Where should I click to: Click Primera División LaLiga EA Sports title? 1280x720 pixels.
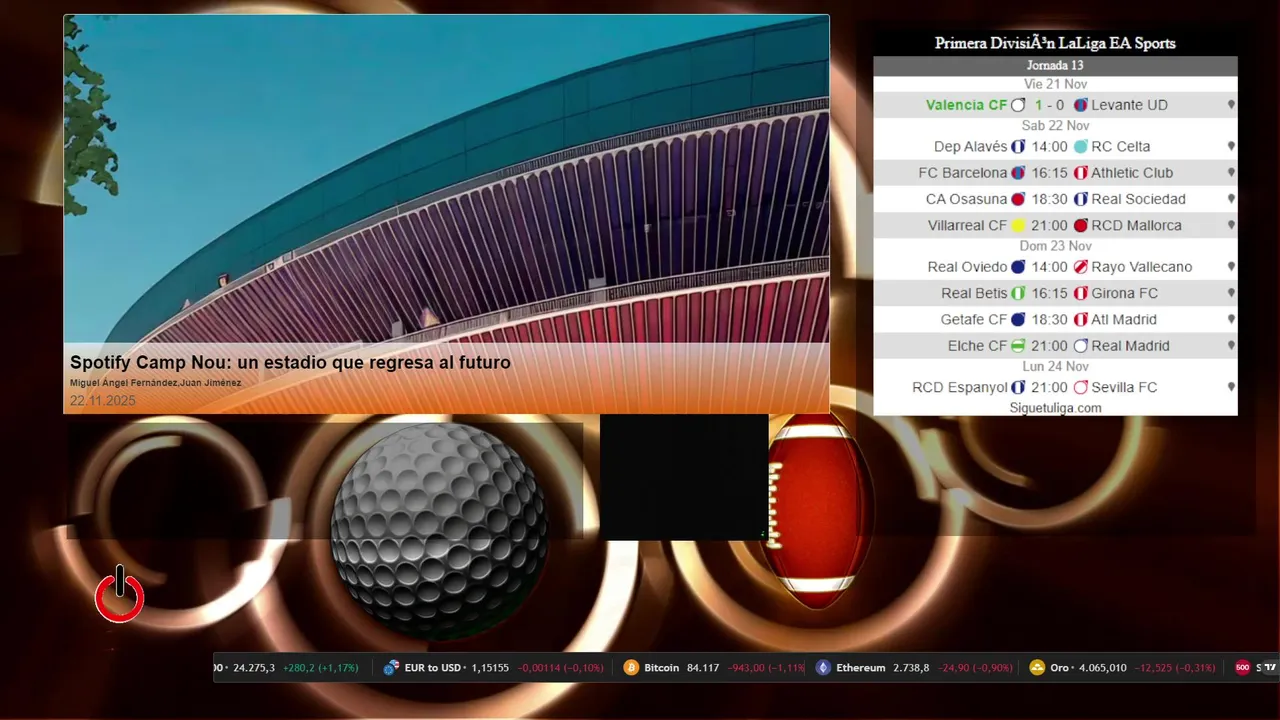(x=1055, y=43)
